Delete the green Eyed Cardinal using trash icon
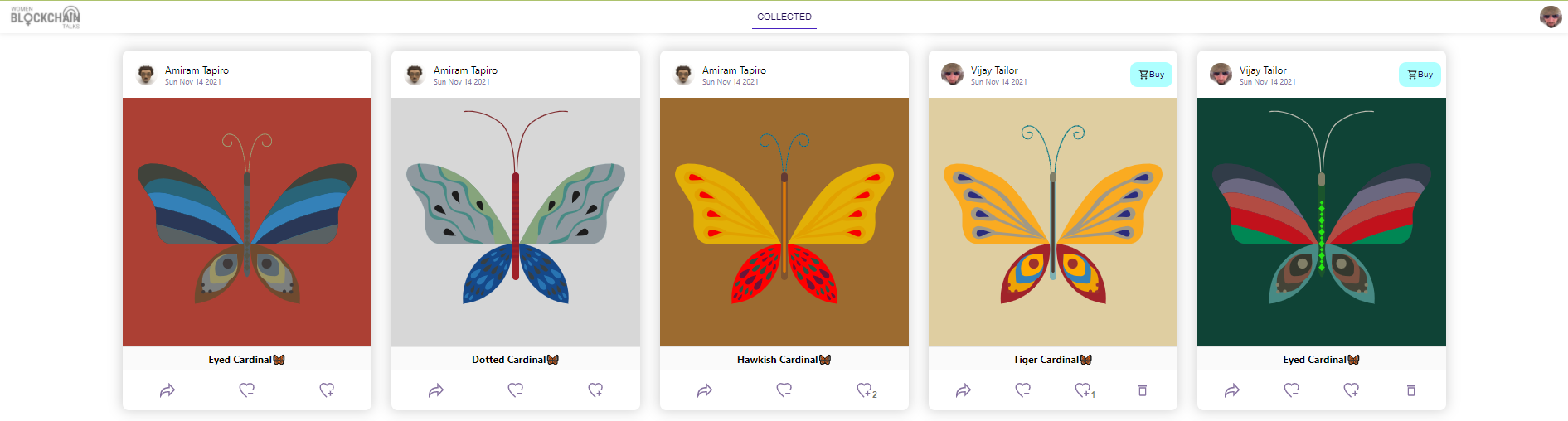 tap(1411, 390)
